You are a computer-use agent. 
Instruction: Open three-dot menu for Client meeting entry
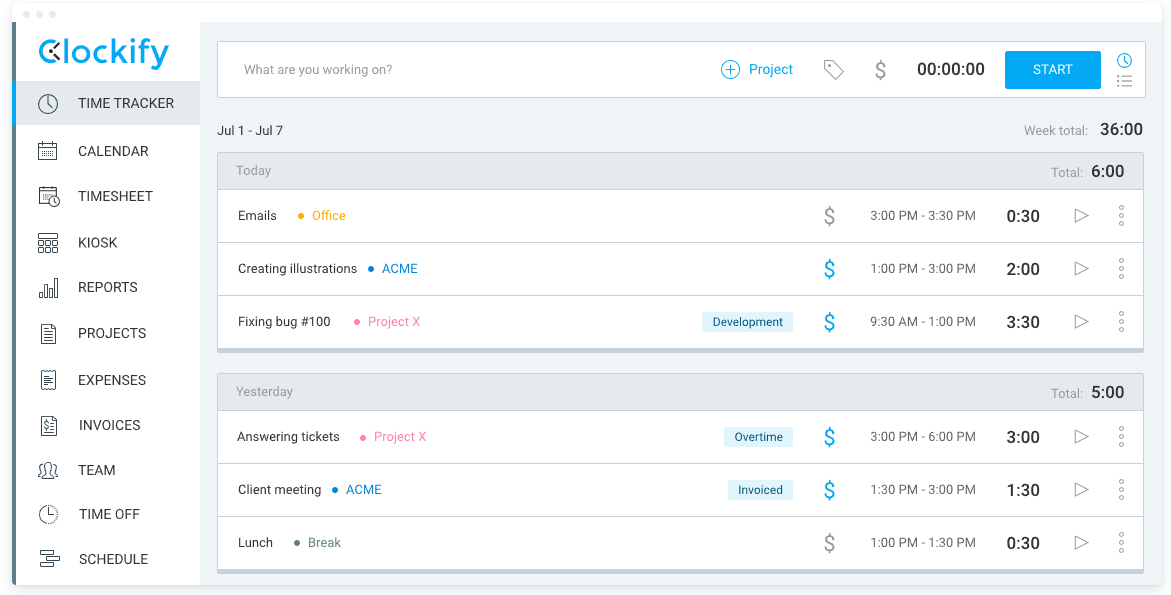point(1121,490)
